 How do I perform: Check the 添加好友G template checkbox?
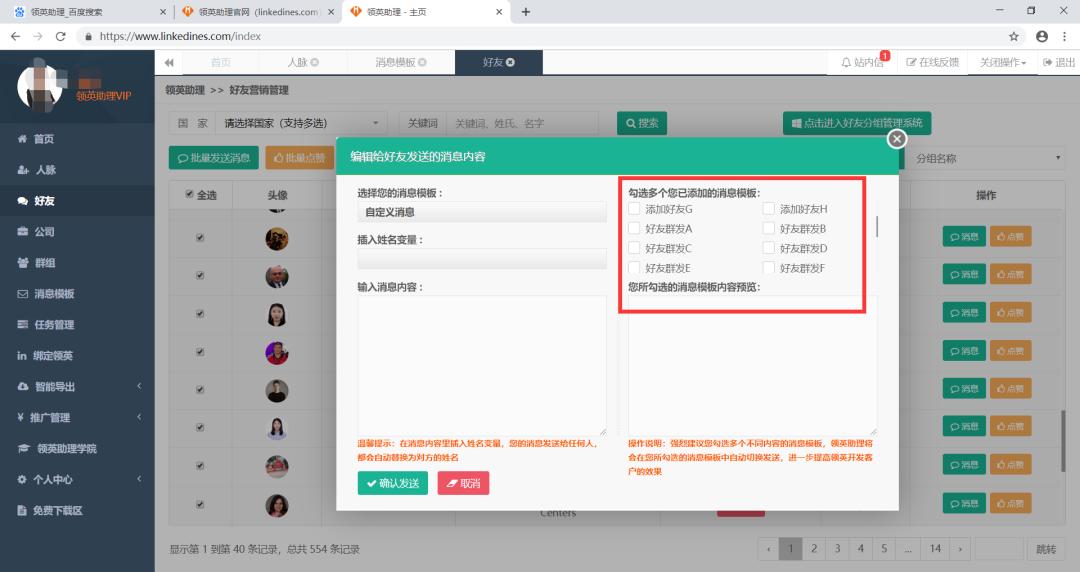634,209
